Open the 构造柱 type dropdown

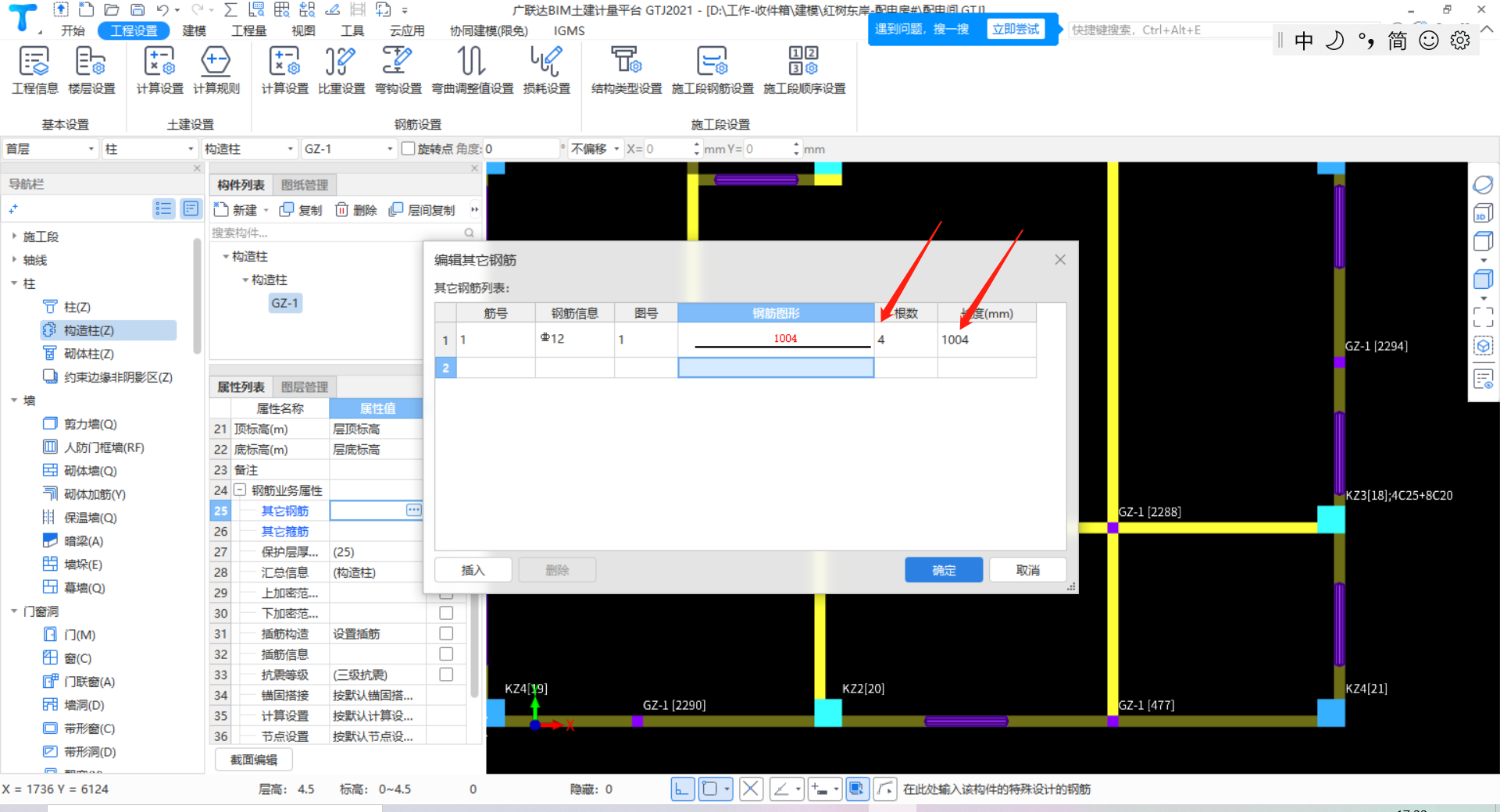tap(249, 148)
